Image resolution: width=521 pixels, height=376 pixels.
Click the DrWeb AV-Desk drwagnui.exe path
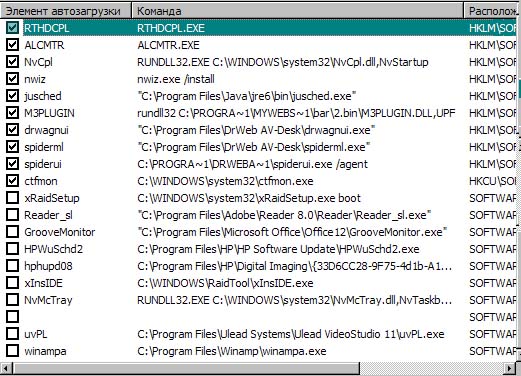click(256, 130)
